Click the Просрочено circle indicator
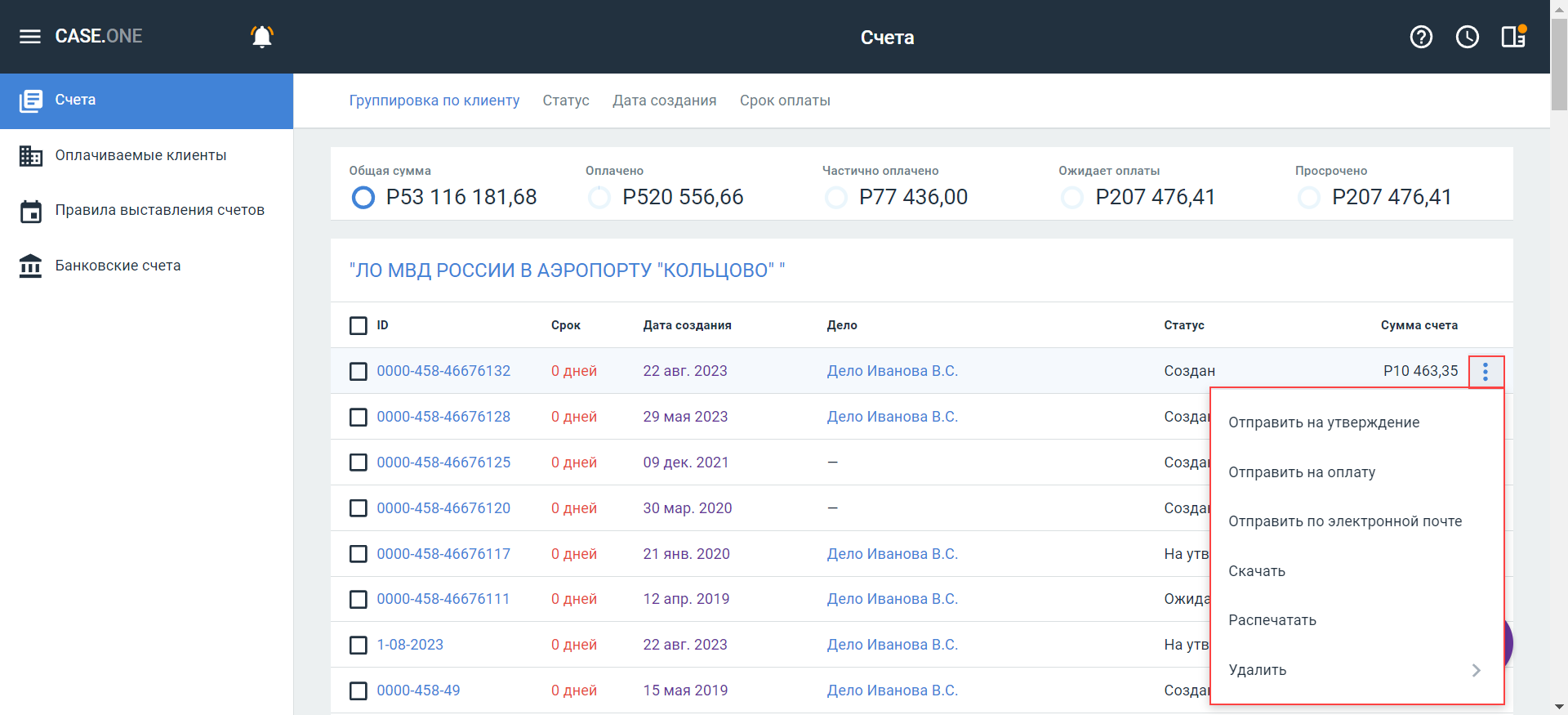Viewport: 1568px width, 715px height. point(1309,198)
